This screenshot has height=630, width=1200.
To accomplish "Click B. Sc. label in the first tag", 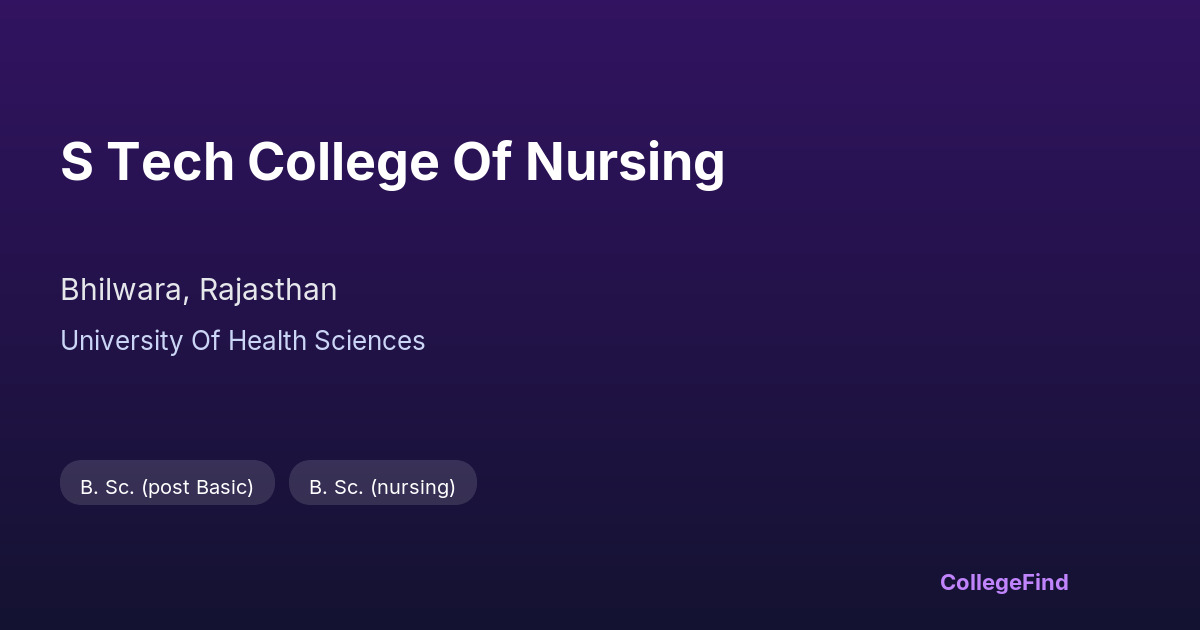I will click(x=108, y=487).
